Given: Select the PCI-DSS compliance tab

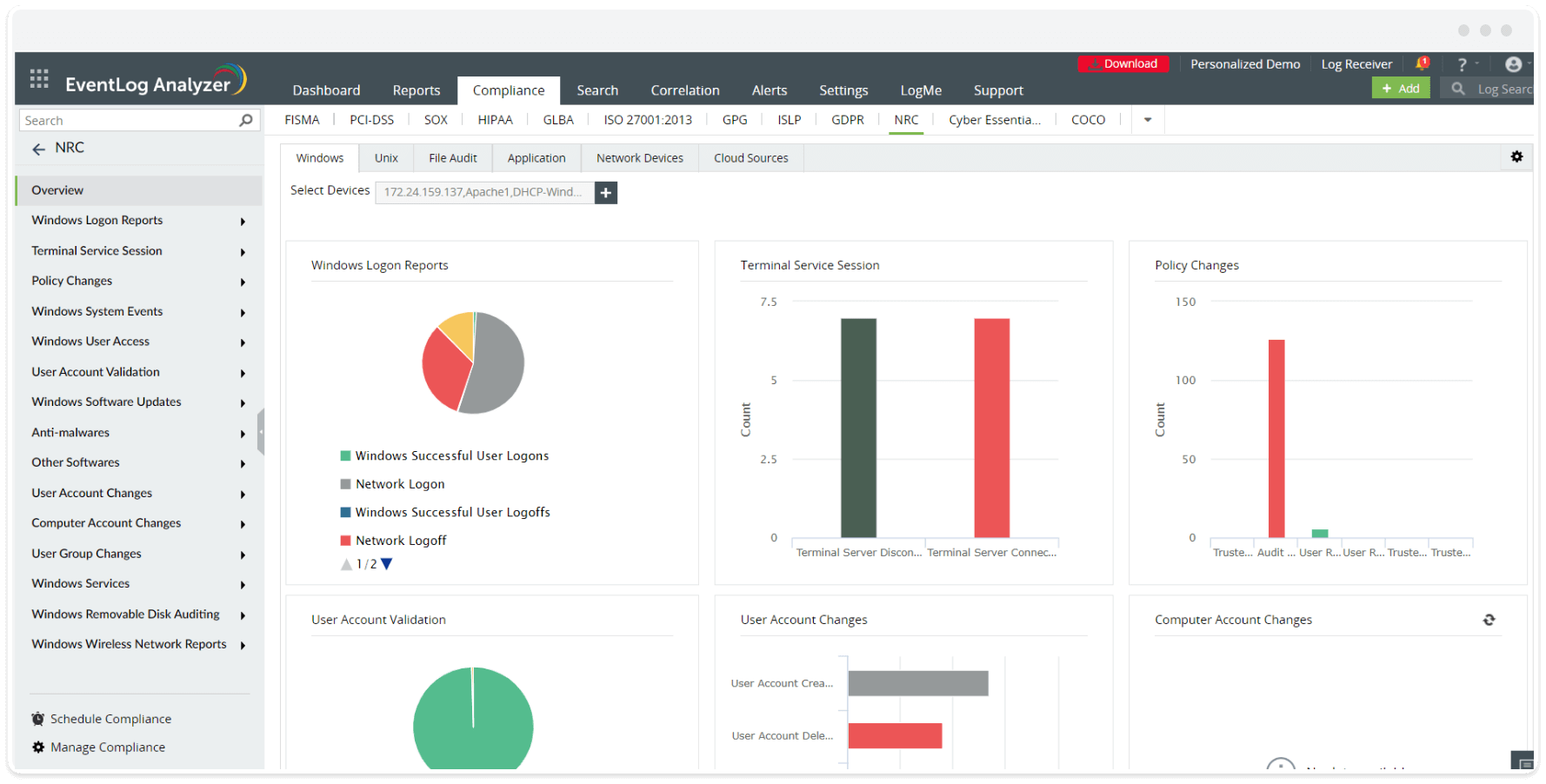Looking at the screenshot, I should click(372, 120).
